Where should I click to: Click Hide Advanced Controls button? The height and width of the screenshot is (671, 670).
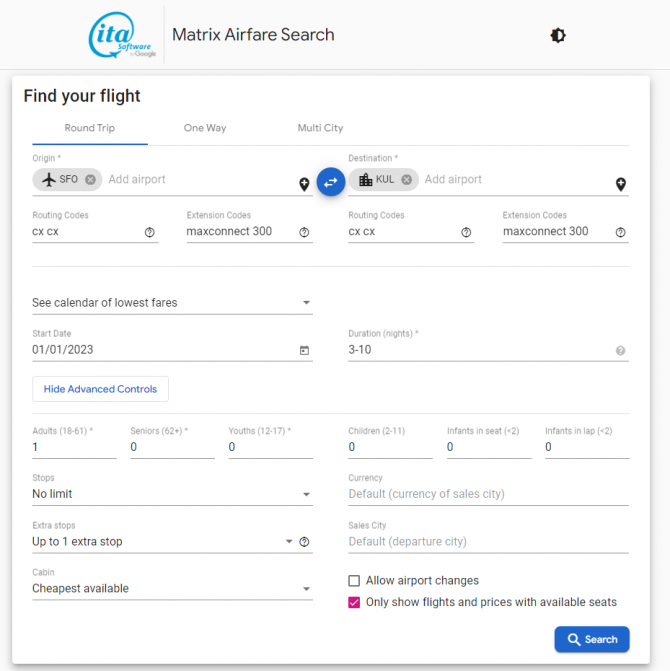coord(100,389)
